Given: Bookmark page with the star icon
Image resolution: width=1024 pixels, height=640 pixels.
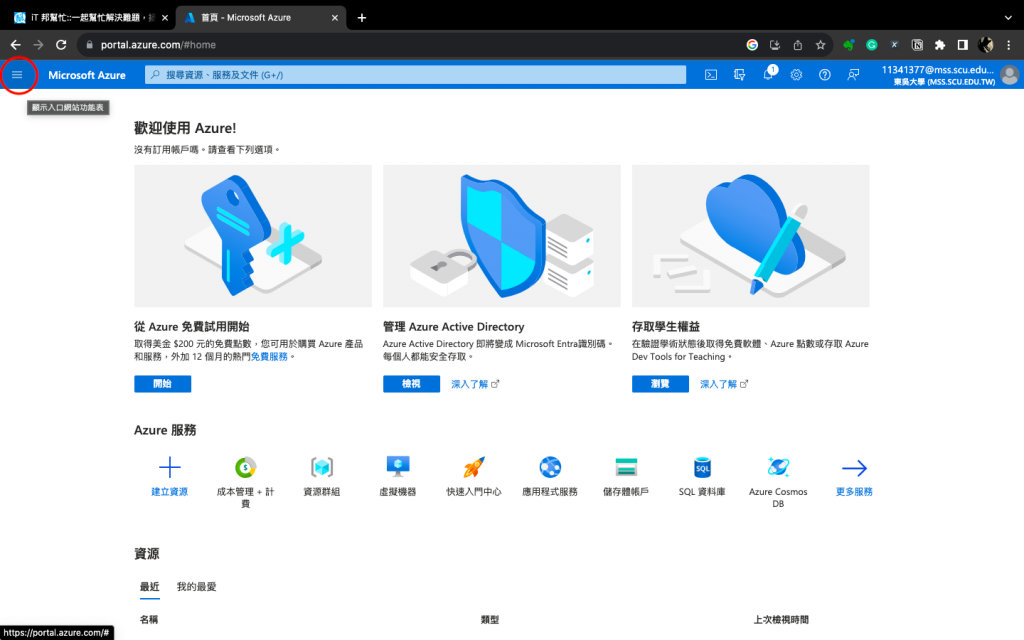Looking at the screenshot, I should (x=820, y=45).
